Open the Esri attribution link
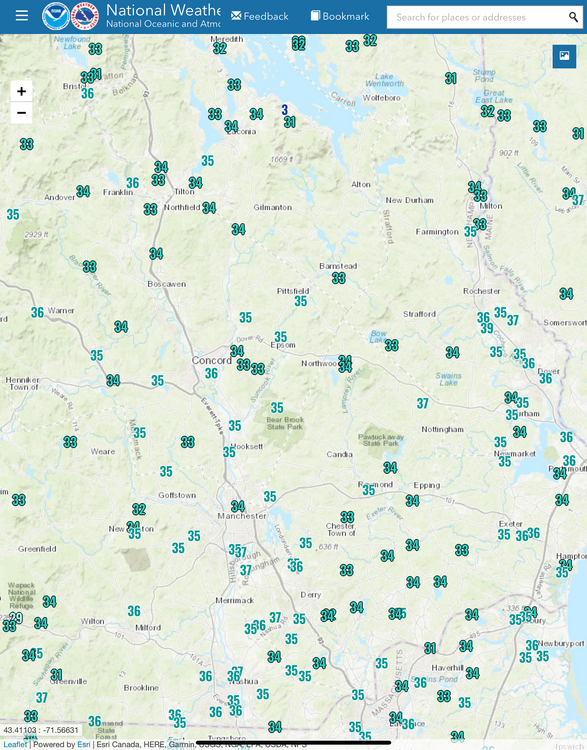This screenshot has height=750, width=587. click(x=84, y=744)
